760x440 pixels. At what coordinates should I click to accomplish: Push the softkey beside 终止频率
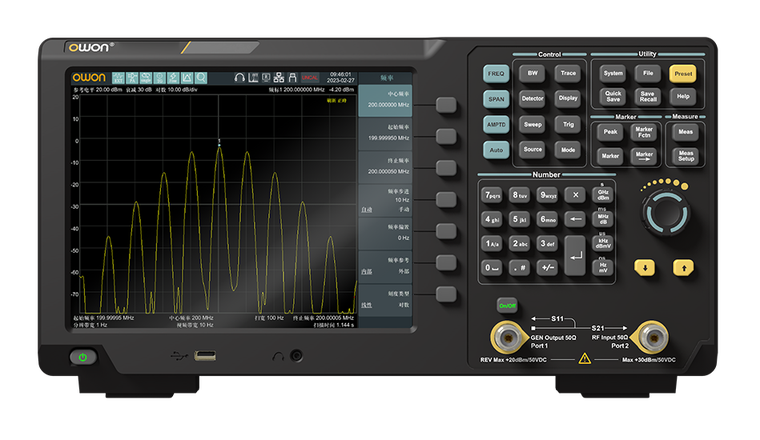coord(446,168)
